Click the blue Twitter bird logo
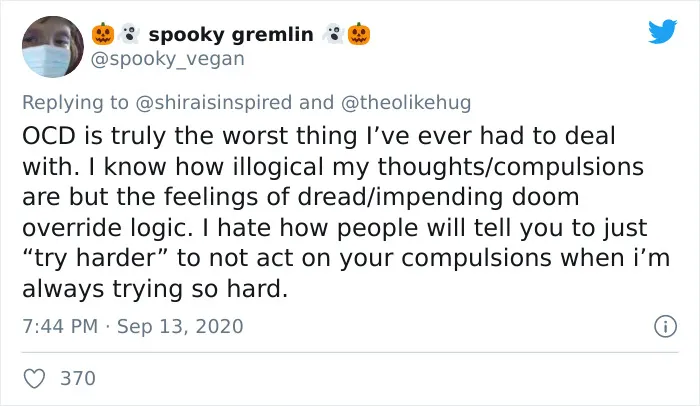The height and width of the screenshot is (406, 700). coord(662,31)
